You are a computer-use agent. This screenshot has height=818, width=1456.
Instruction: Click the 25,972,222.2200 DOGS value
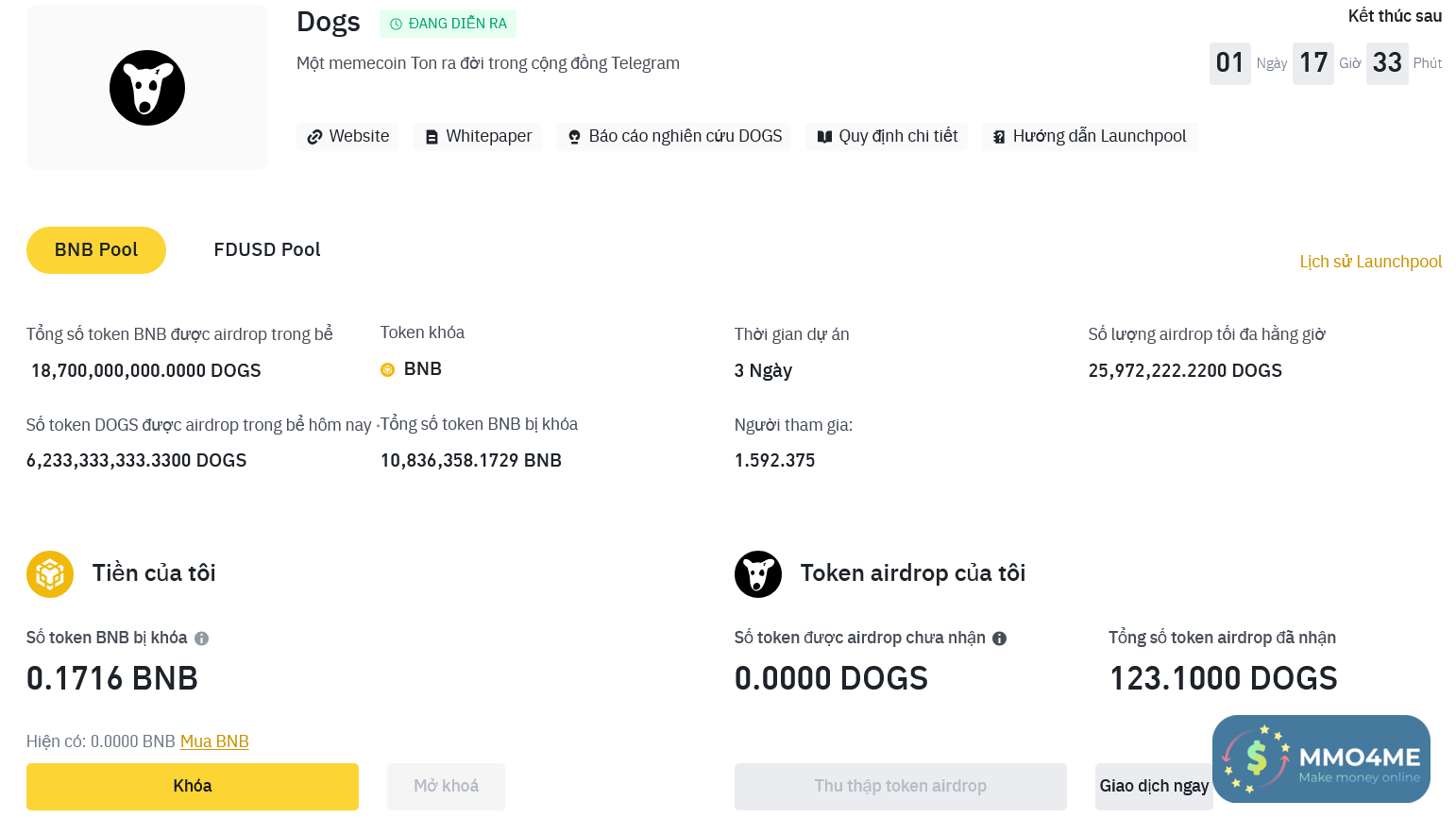1185,370
